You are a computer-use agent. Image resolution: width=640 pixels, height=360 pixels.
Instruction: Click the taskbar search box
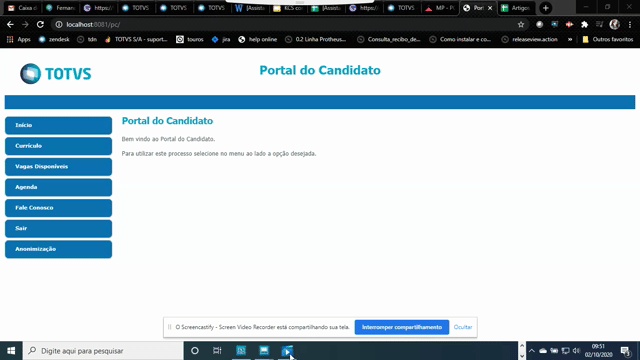[x=103, y=351]
